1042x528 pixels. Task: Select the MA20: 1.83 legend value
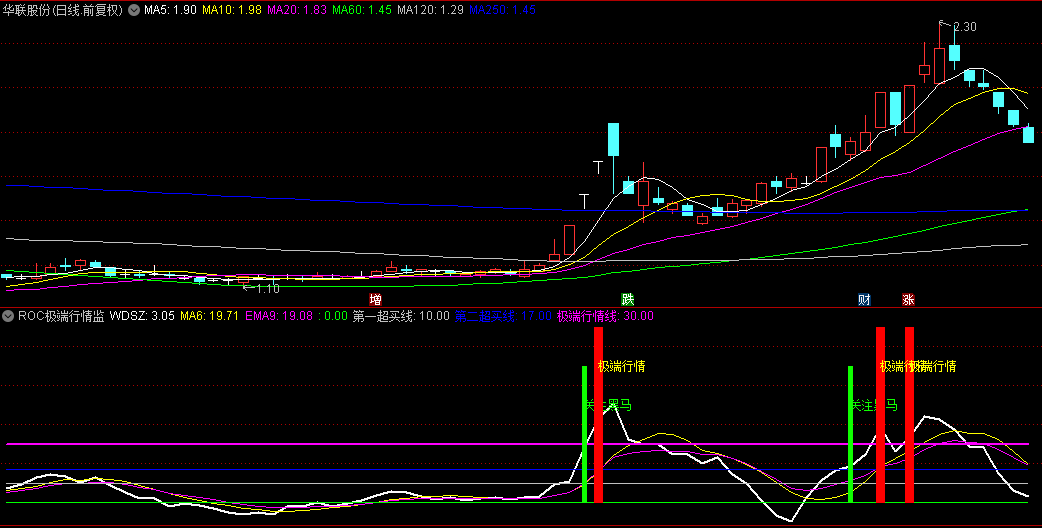coord(297,10)
